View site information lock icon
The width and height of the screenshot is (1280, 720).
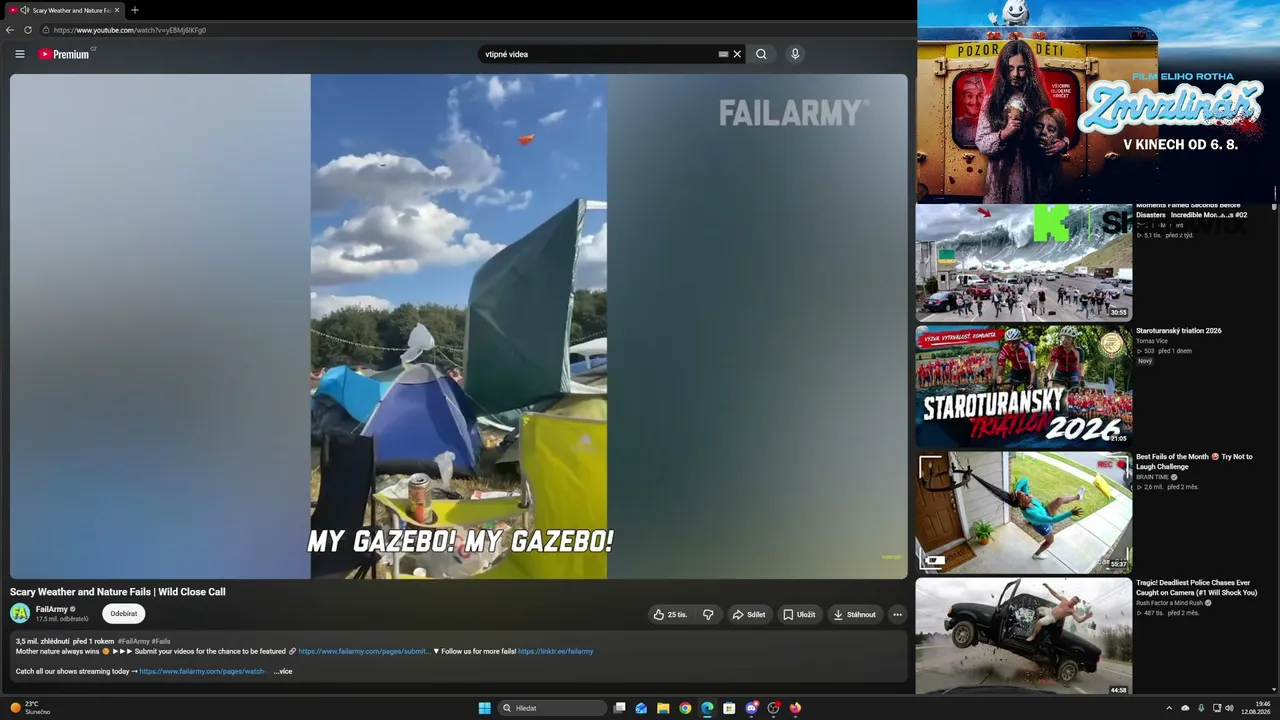coord(46,30)
